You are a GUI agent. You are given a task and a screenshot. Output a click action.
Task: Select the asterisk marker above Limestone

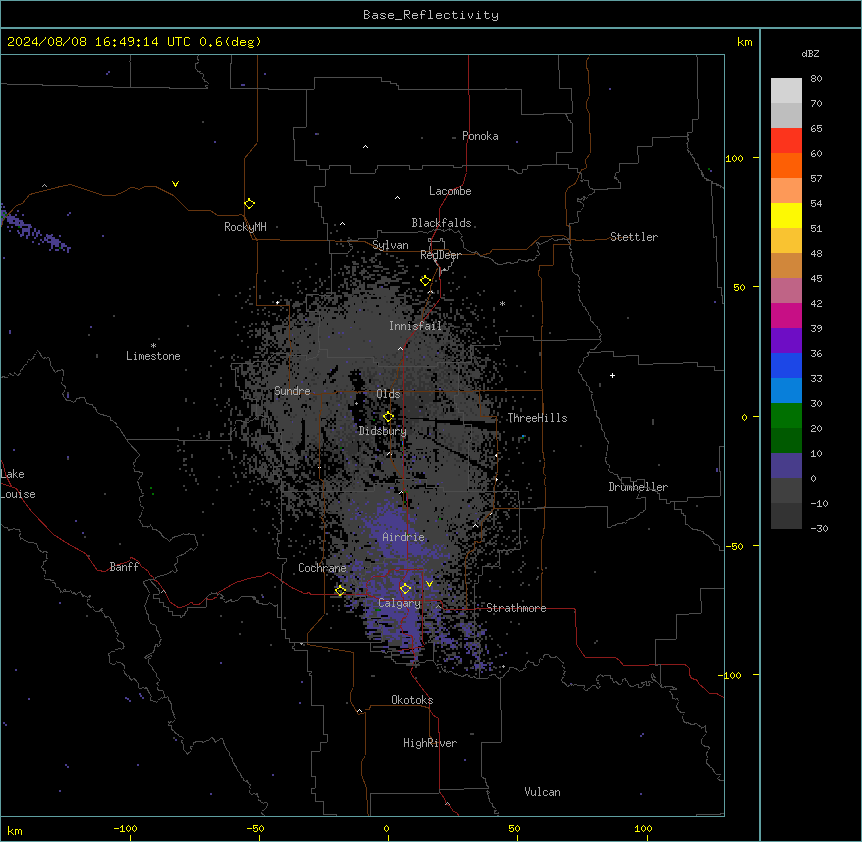click(x=153, y=346)
